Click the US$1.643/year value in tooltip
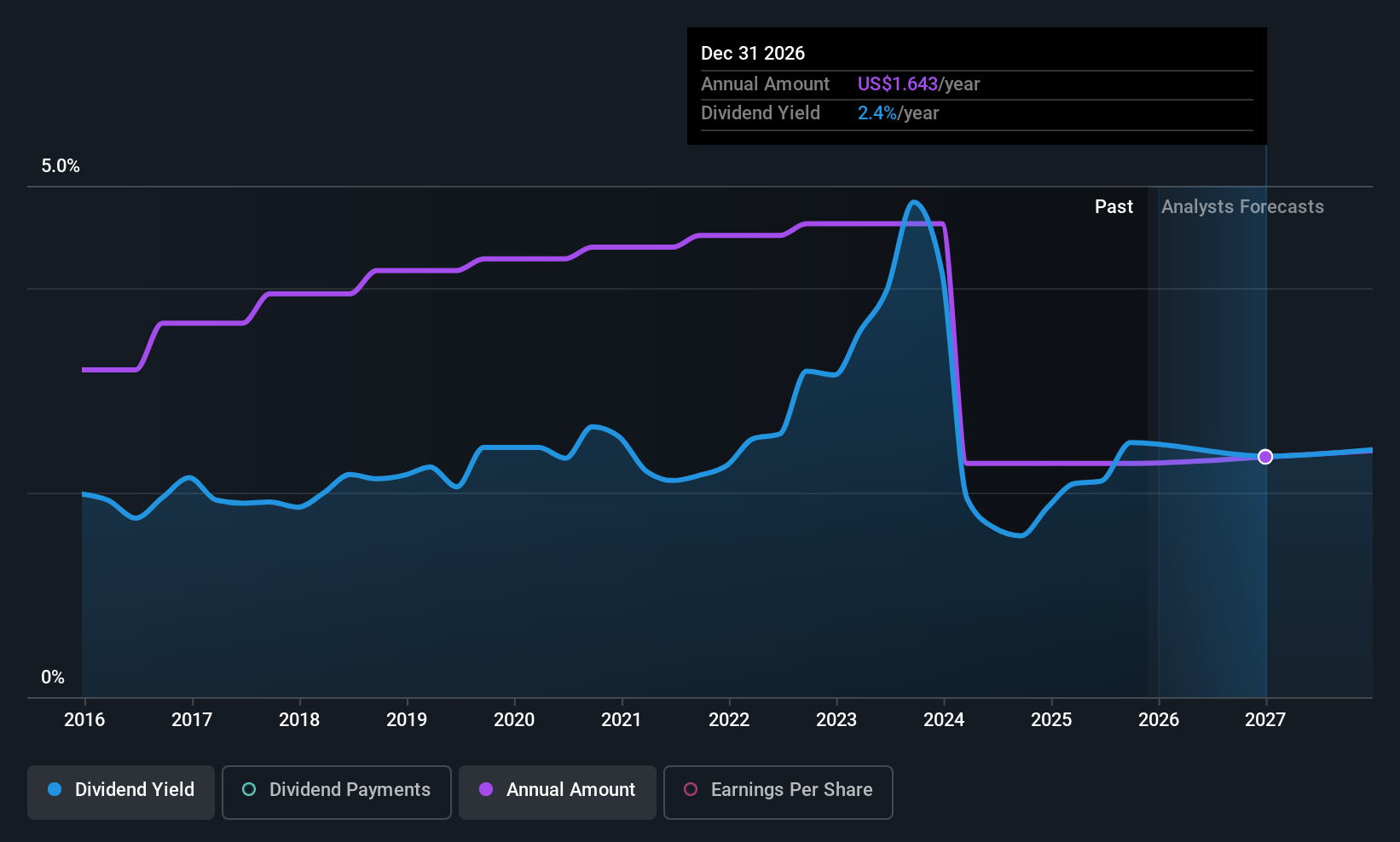Screen dimensions: 1400x842 pos(918,84)
